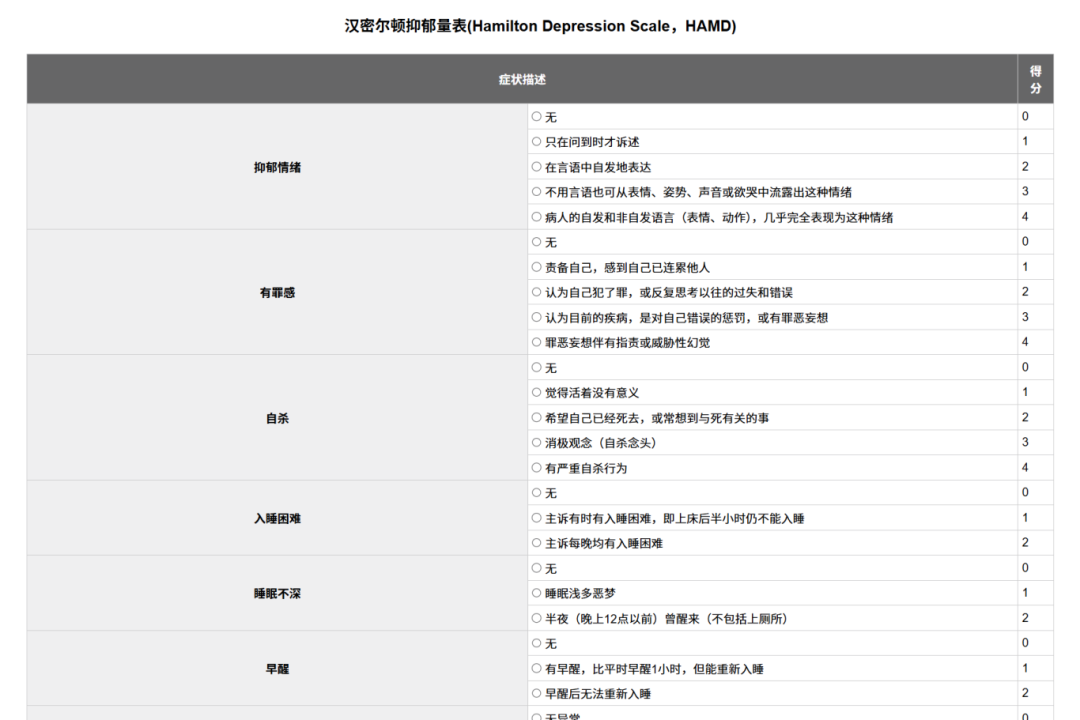1080x720 pixels.
Task: Click score 1 in the 只在问到时才诉述 row
Action: tap(1025, 141)
